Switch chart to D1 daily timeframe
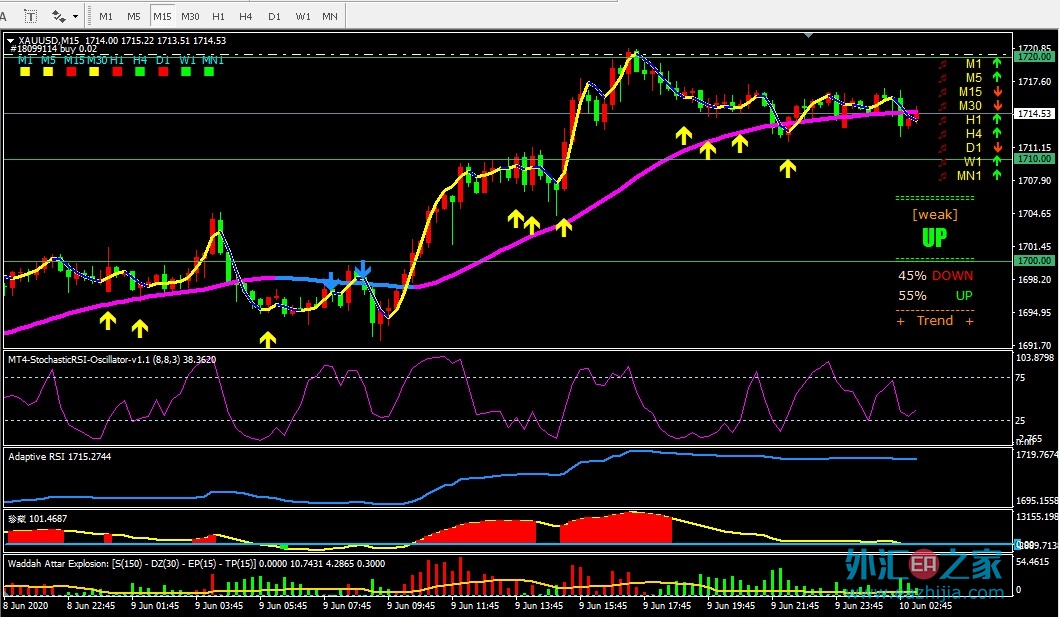Viewport: 1060px width, 617px height. click(x=274, y=16)
